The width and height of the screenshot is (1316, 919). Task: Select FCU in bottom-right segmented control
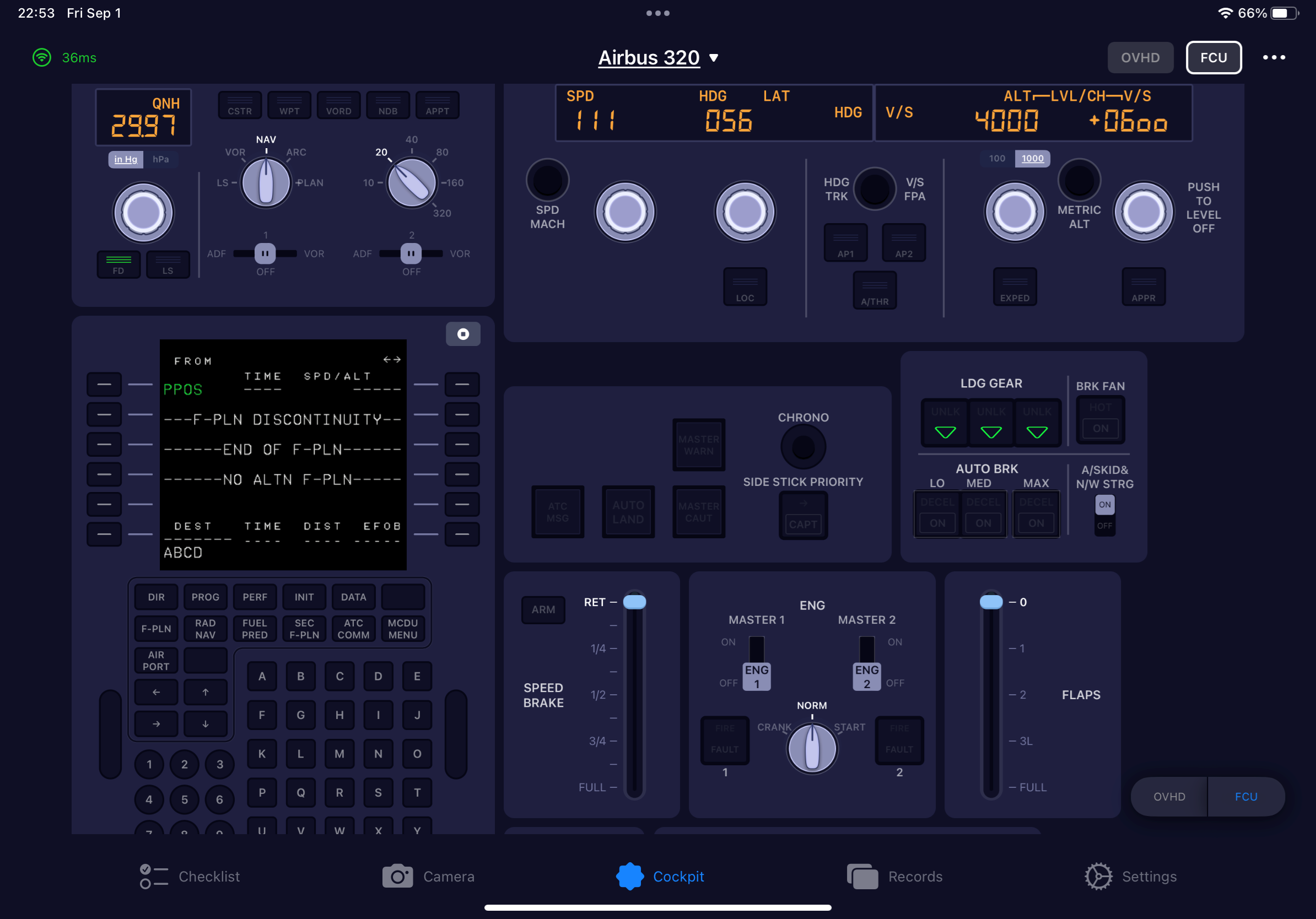[1245, 796]
